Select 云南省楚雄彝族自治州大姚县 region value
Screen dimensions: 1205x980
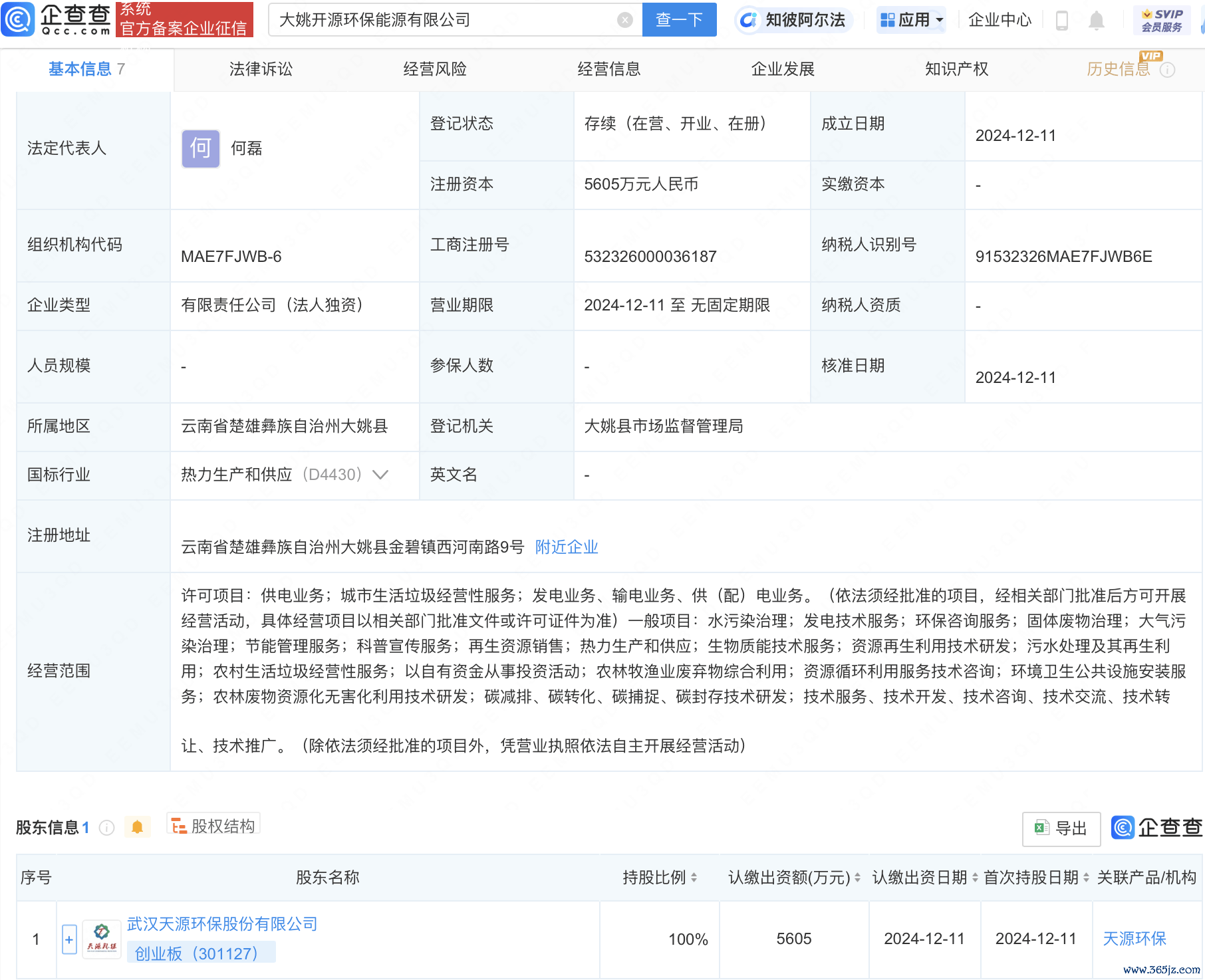(284, 426)
